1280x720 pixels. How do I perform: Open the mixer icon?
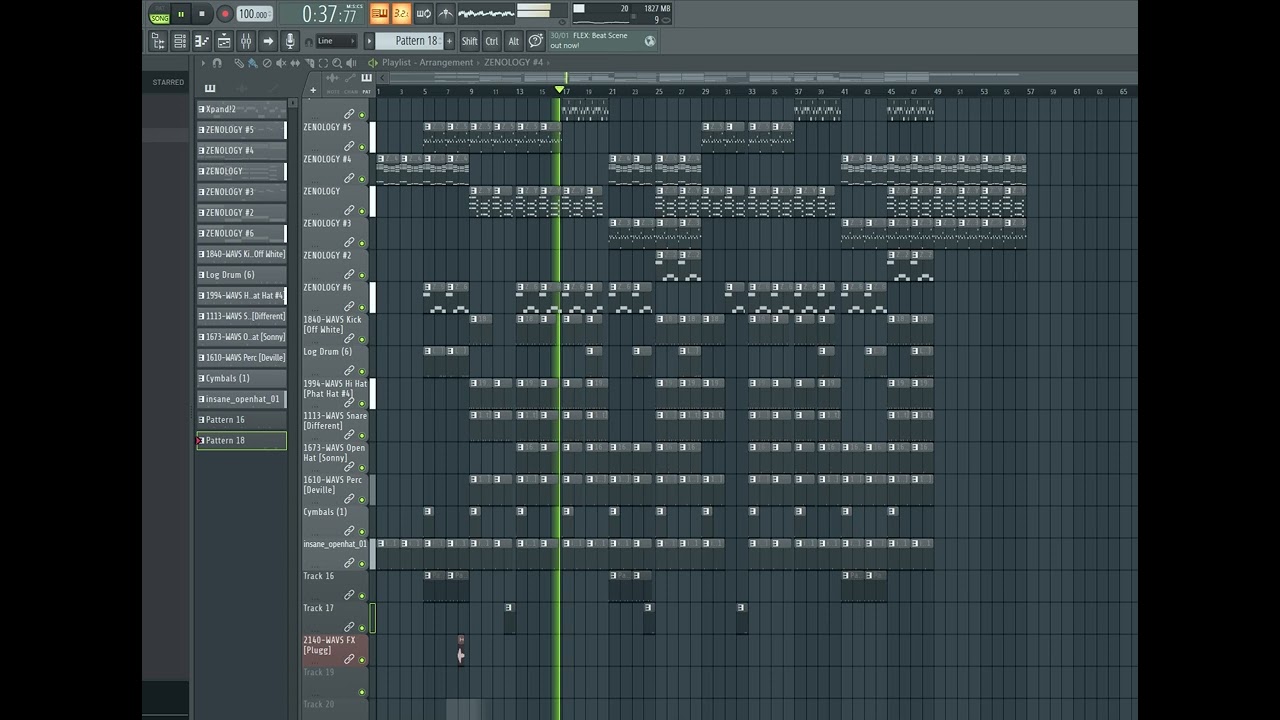246,41
